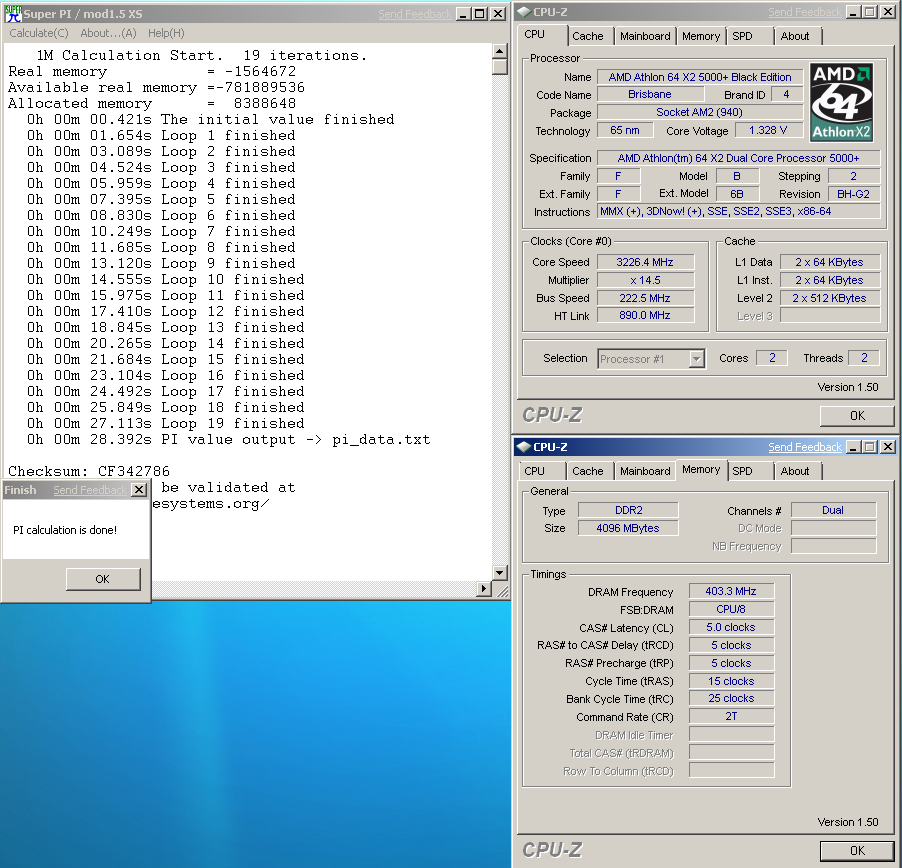
Task: Select Memory tab in bottom CPU-Z
Action: (x=701, y=469)
